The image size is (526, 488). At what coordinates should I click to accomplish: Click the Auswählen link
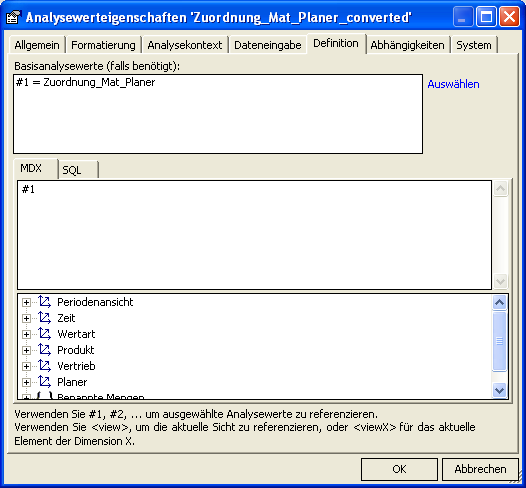tap(453, 84)
